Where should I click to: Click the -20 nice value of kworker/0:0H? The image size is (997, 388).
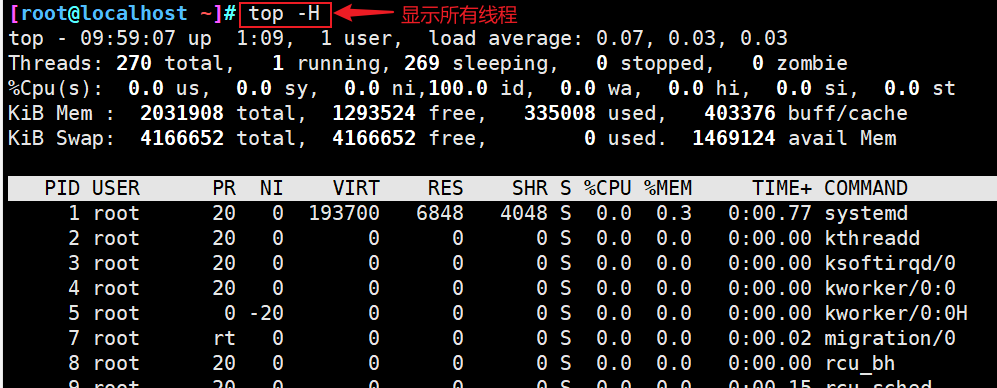[266, 313]
